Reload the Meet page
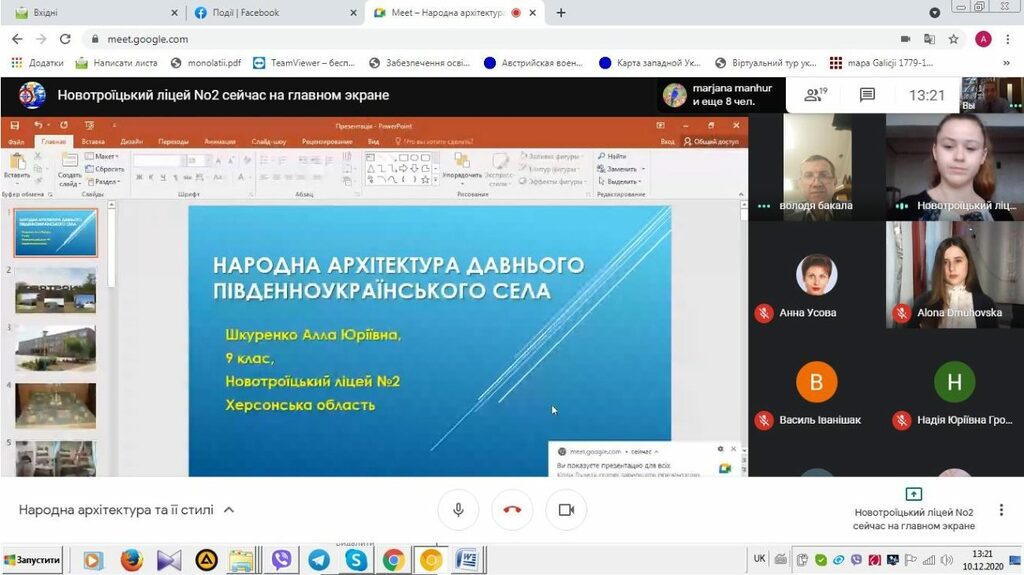The width and height of the screenshot is (1024, 575). pyautogui.click(x=65, y=39)
